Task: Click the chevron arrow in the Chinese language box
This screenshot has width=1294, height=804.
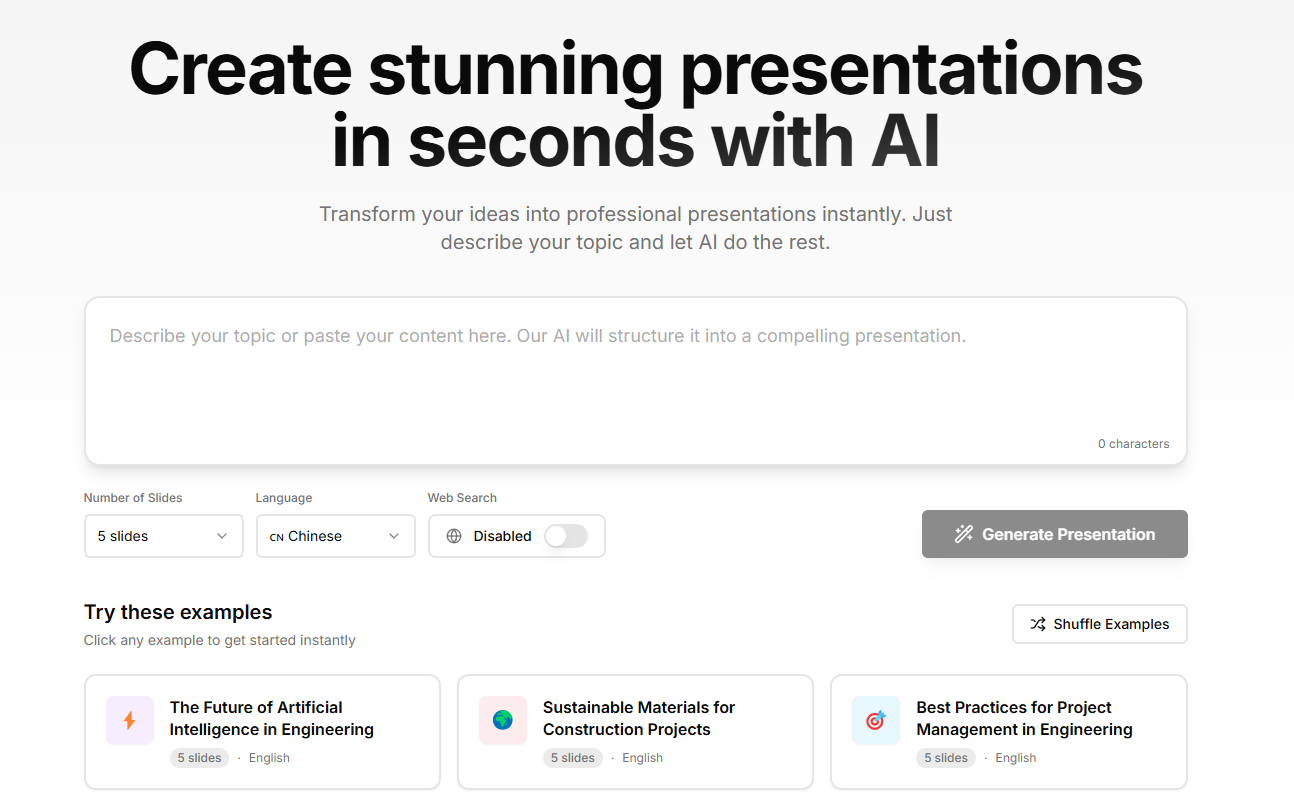Action: click(x=394, y=536)
